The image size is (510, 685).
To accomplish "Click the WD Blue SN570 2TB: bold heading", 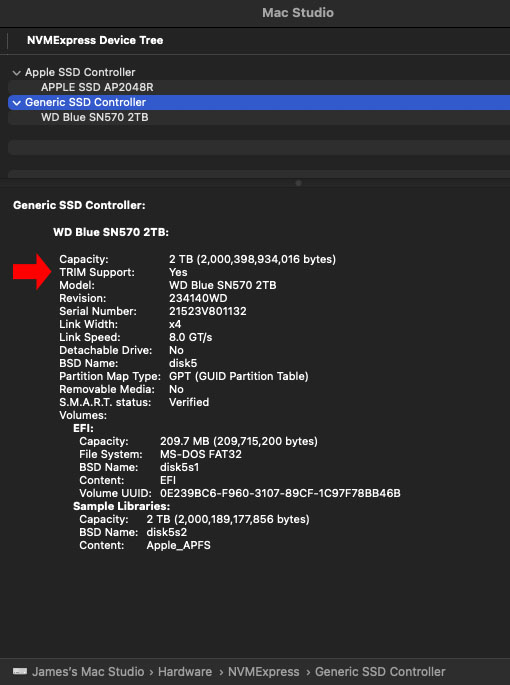I will click(111, 232).
